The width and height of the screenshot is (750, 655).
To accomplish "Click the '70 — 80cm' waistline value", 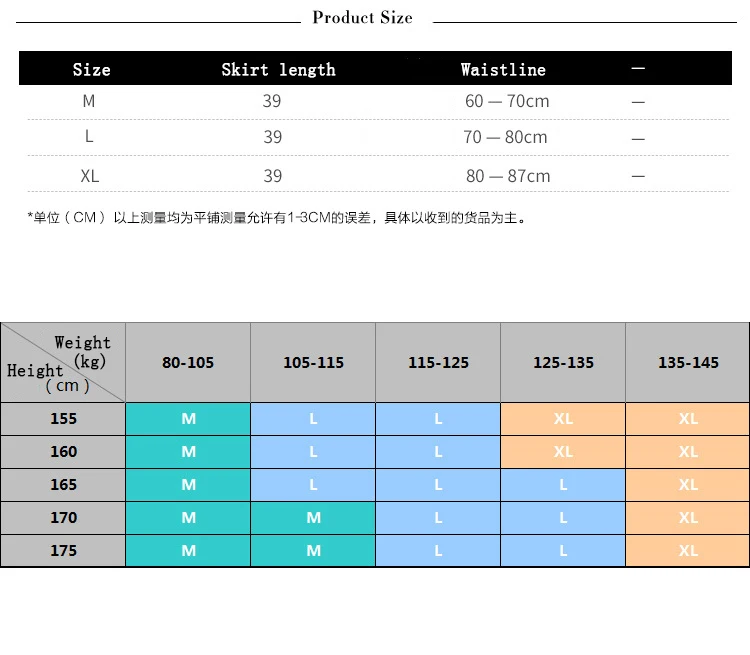I will [x=505, y=137].
